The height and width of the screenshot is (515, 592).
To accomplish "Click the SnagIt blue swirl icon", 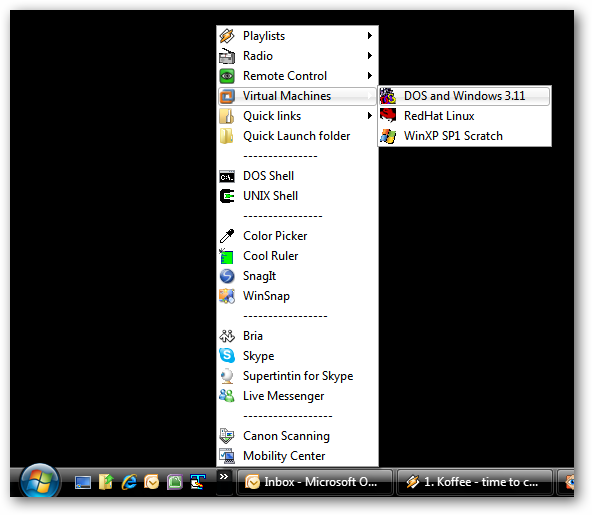I will [227, 276].
